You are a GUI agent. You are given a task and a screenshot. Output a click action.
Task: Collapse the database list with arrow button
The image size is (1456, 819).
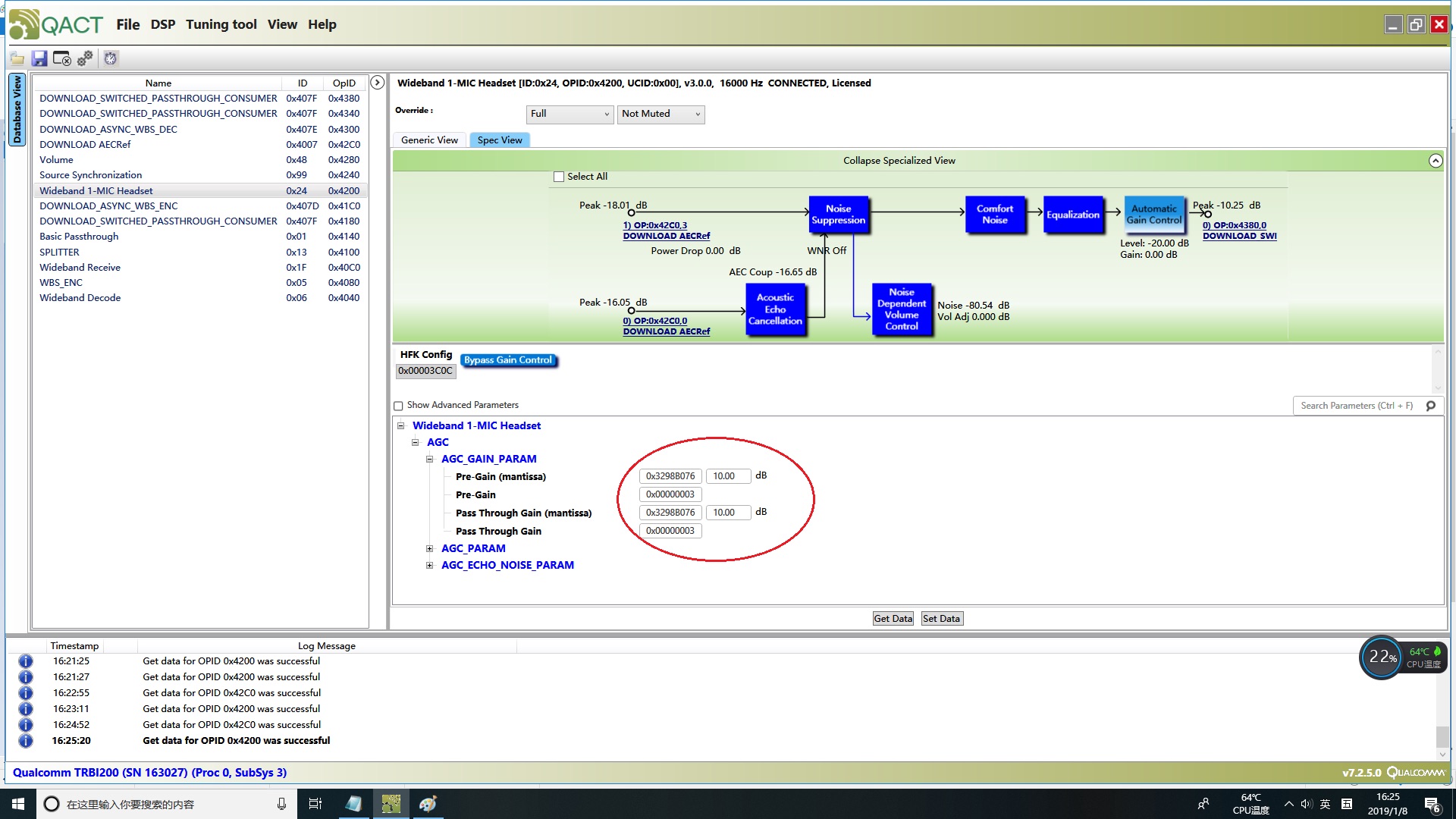point(377,83)
